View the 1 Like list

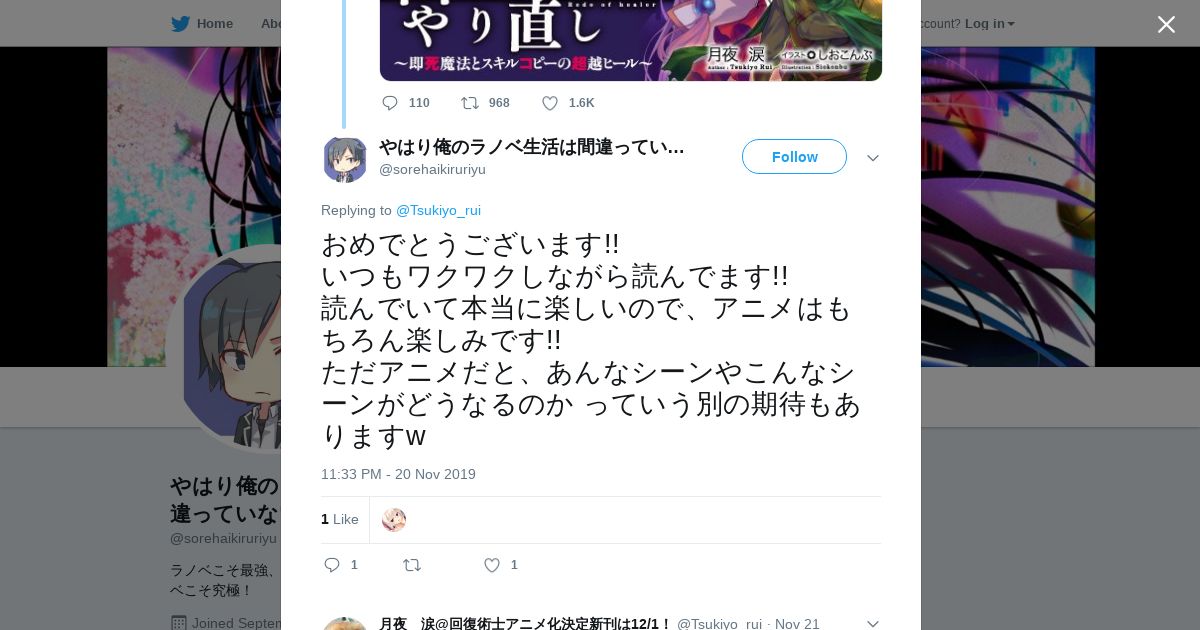pyautogui.click(x=340, y=519)
